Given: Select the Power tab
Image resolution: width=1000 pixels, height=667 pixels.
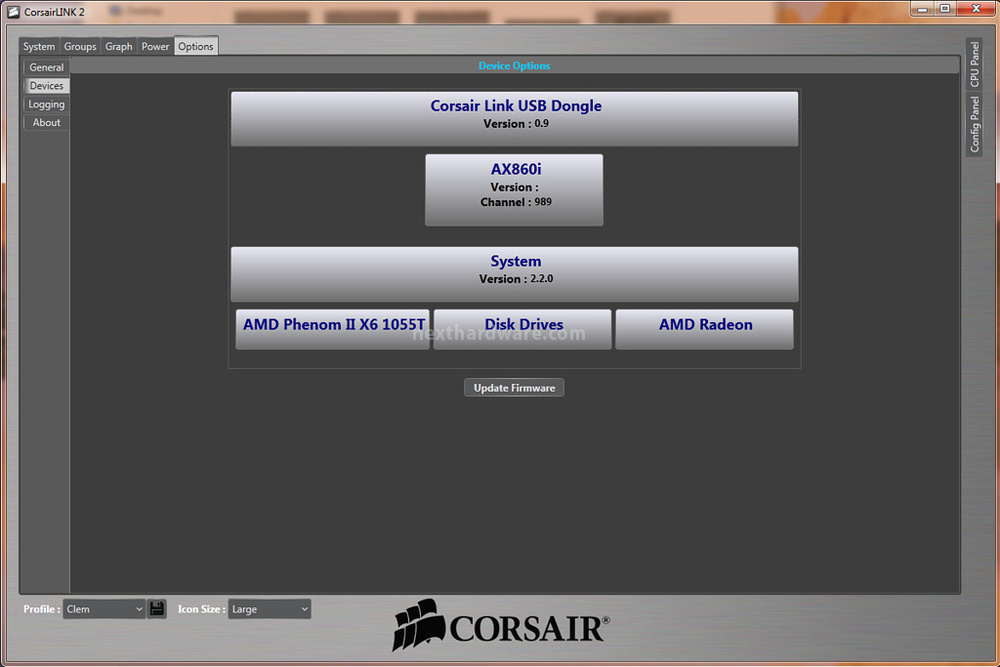Looking at the screenshot, I should [x=155, y=47].
